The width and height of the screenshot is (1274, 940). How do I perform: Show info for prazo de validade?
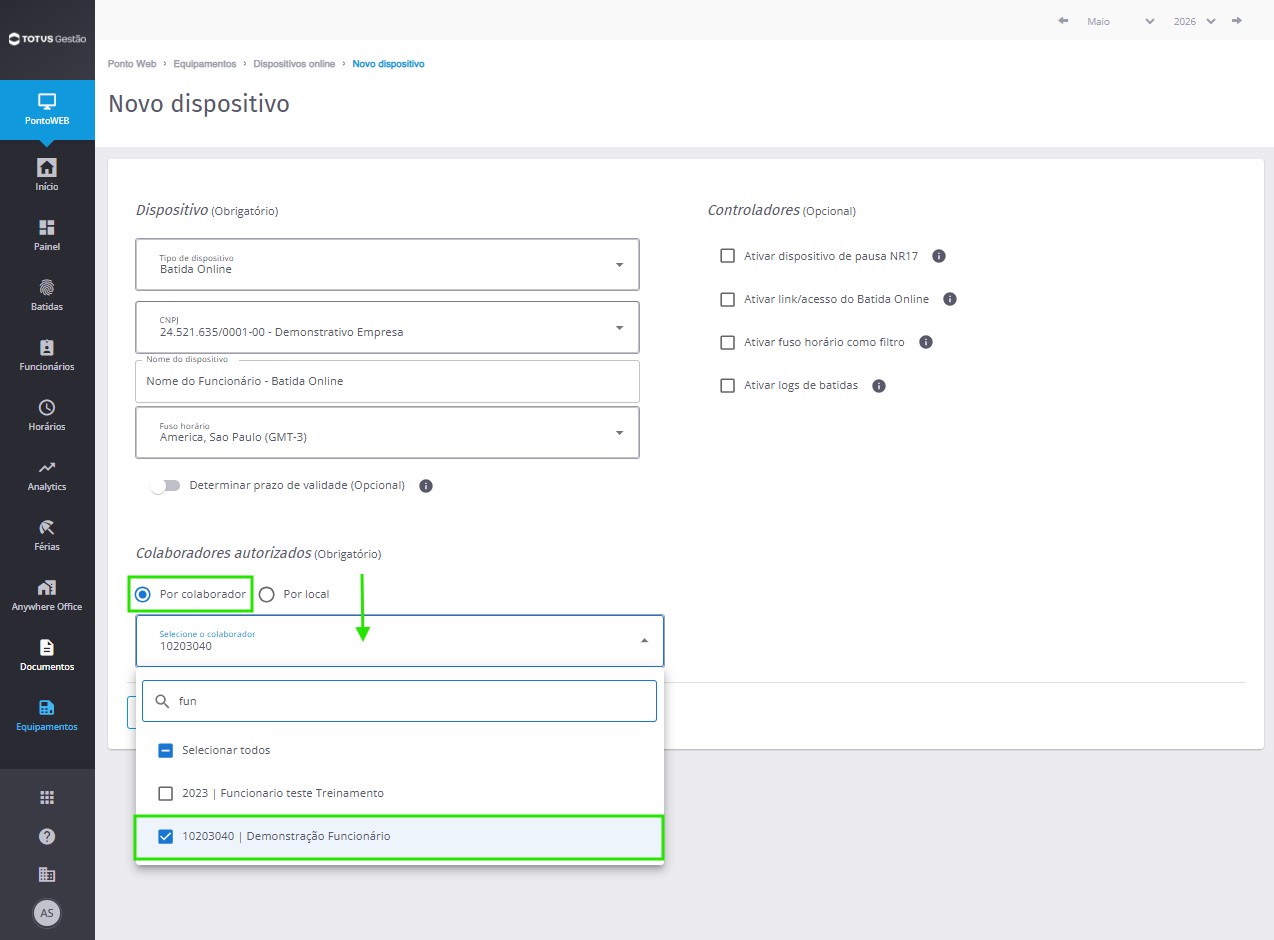(426, 486)
